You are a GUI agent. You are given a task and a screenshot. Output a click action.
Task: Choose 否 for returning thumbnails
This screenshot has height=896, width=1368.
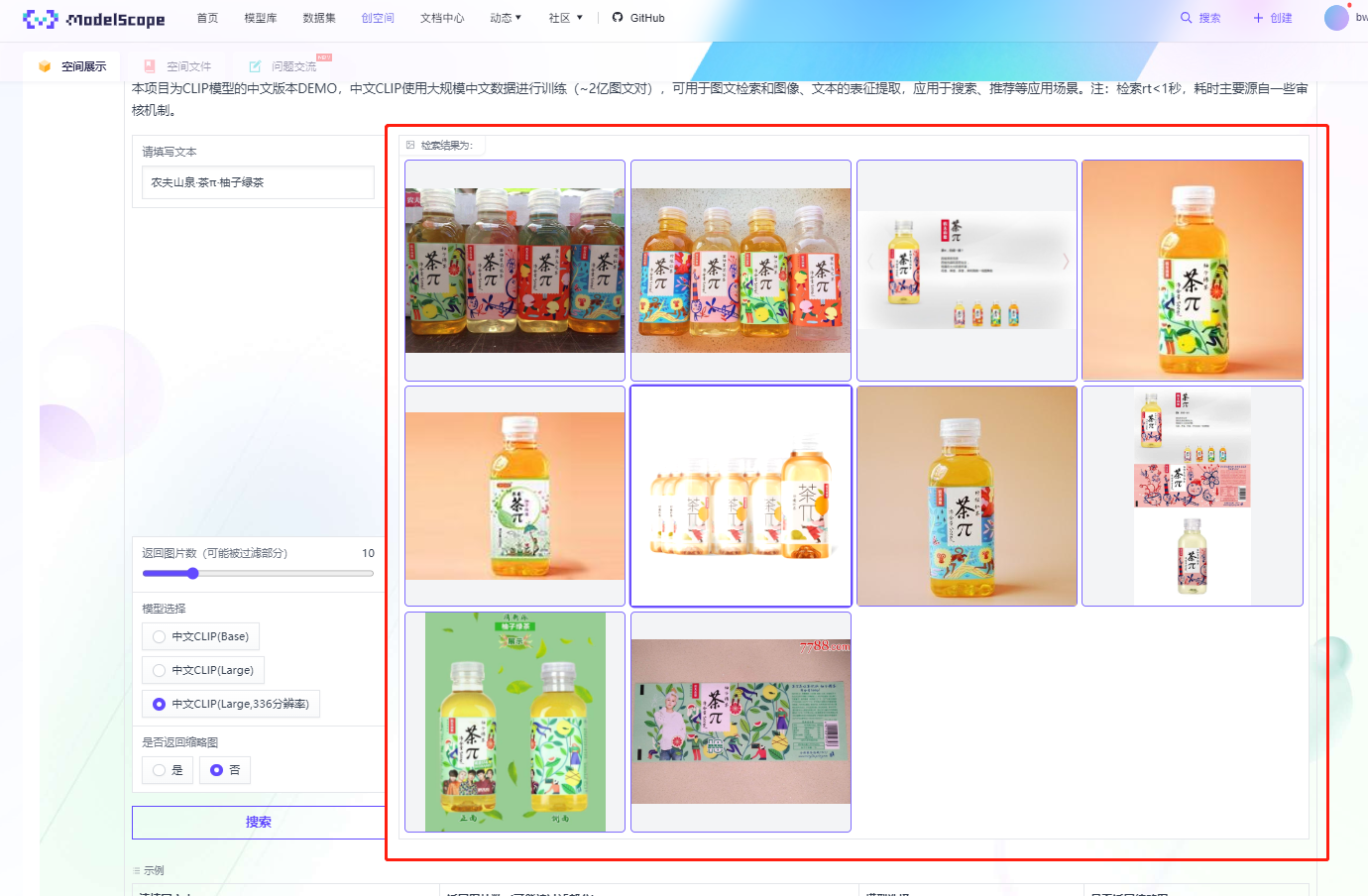(225, 770)
